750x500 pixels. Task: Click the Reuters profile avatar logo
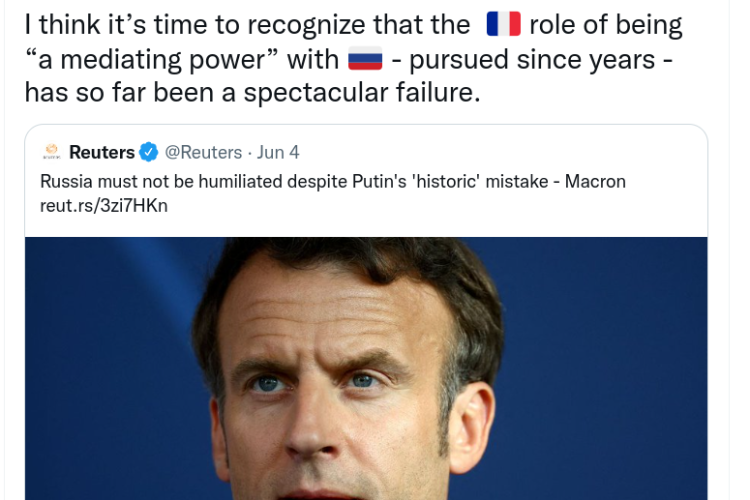[x=52, y=152]
